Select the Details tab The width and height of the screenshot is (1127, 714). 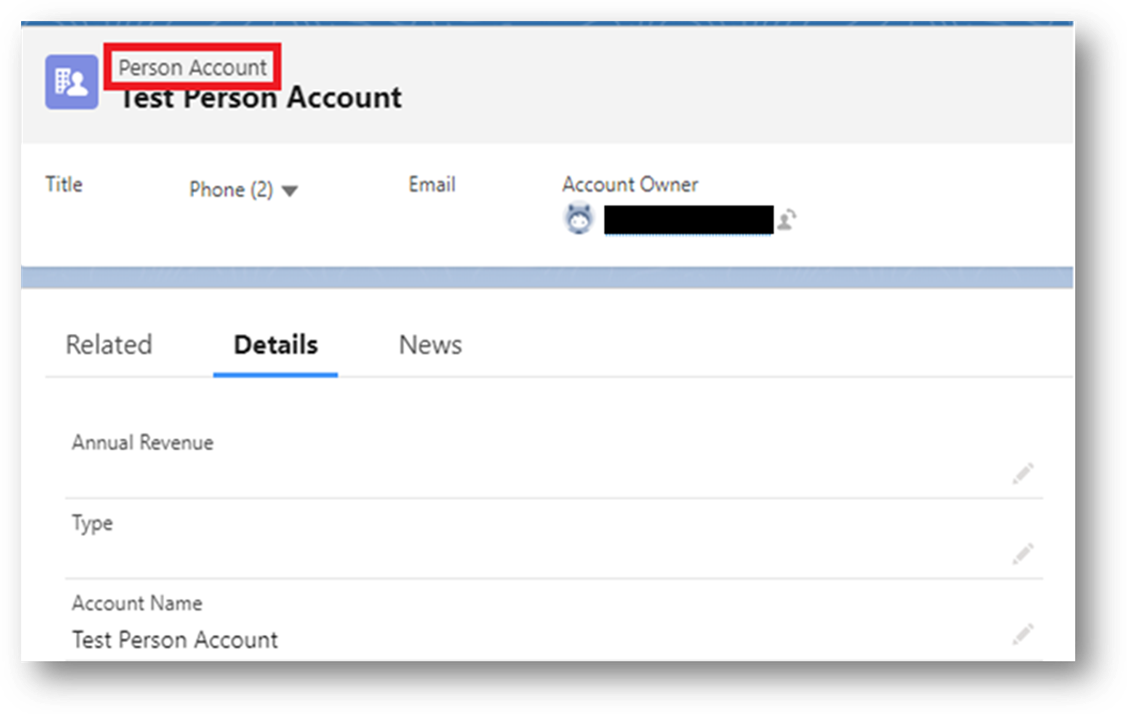[275, 345]
